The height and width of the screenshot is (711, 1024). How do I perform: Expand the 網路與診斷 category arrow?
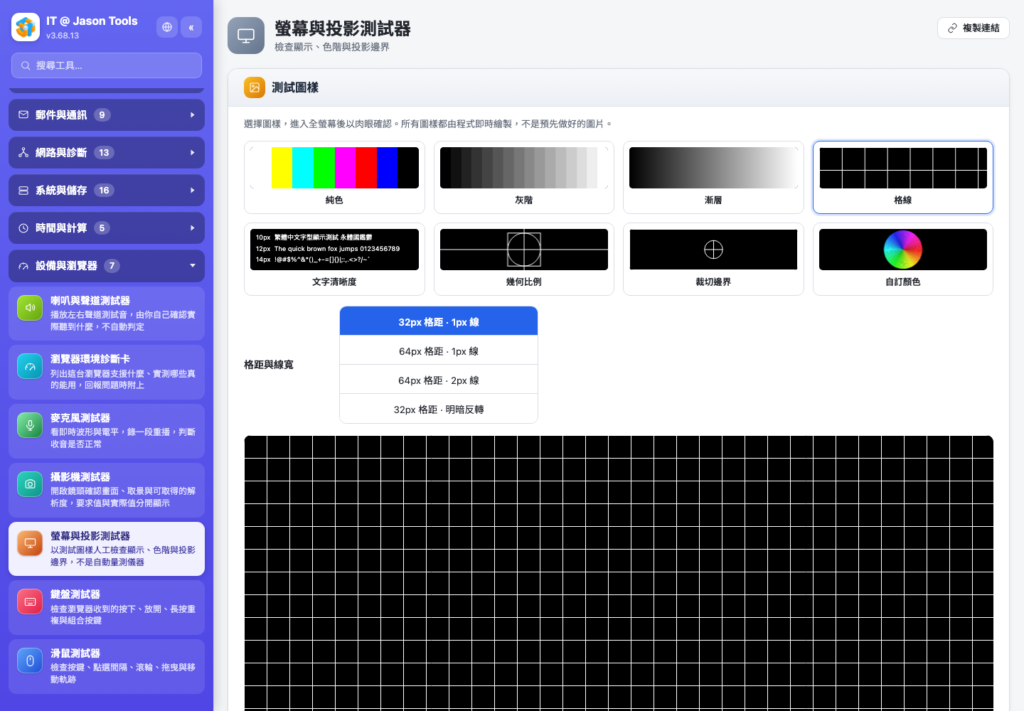click(192, 153)
